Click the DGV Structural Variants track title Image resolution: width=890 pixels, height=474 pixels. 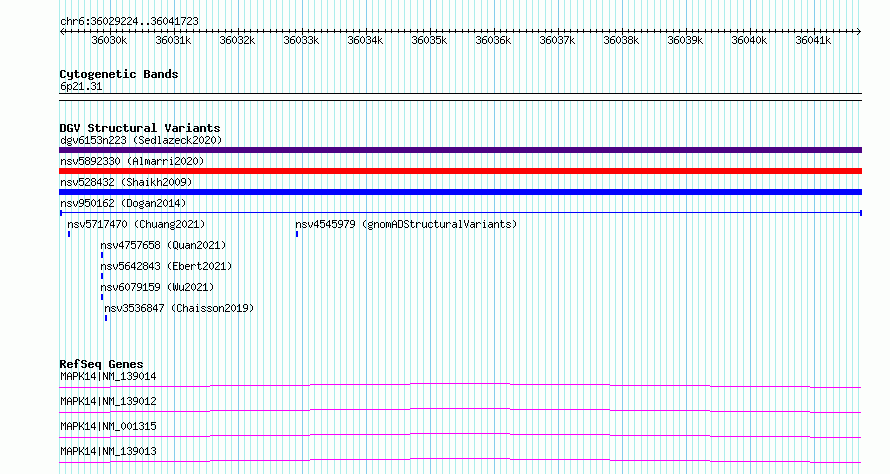click(140, 128)
